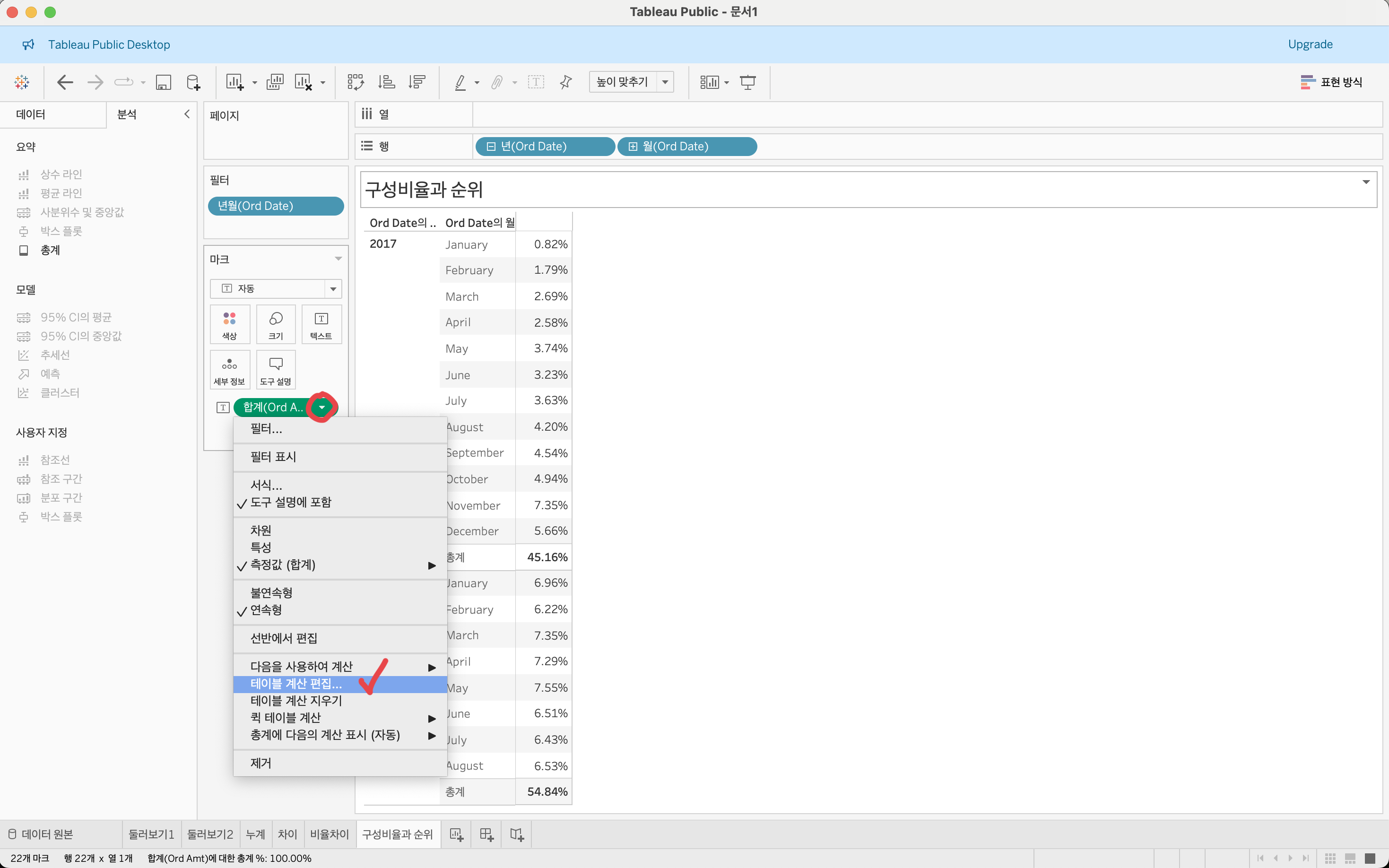Open the '높이 맞추기' fit dropdown
This screenshot has height=868, width=1389.
coord(631,82)
